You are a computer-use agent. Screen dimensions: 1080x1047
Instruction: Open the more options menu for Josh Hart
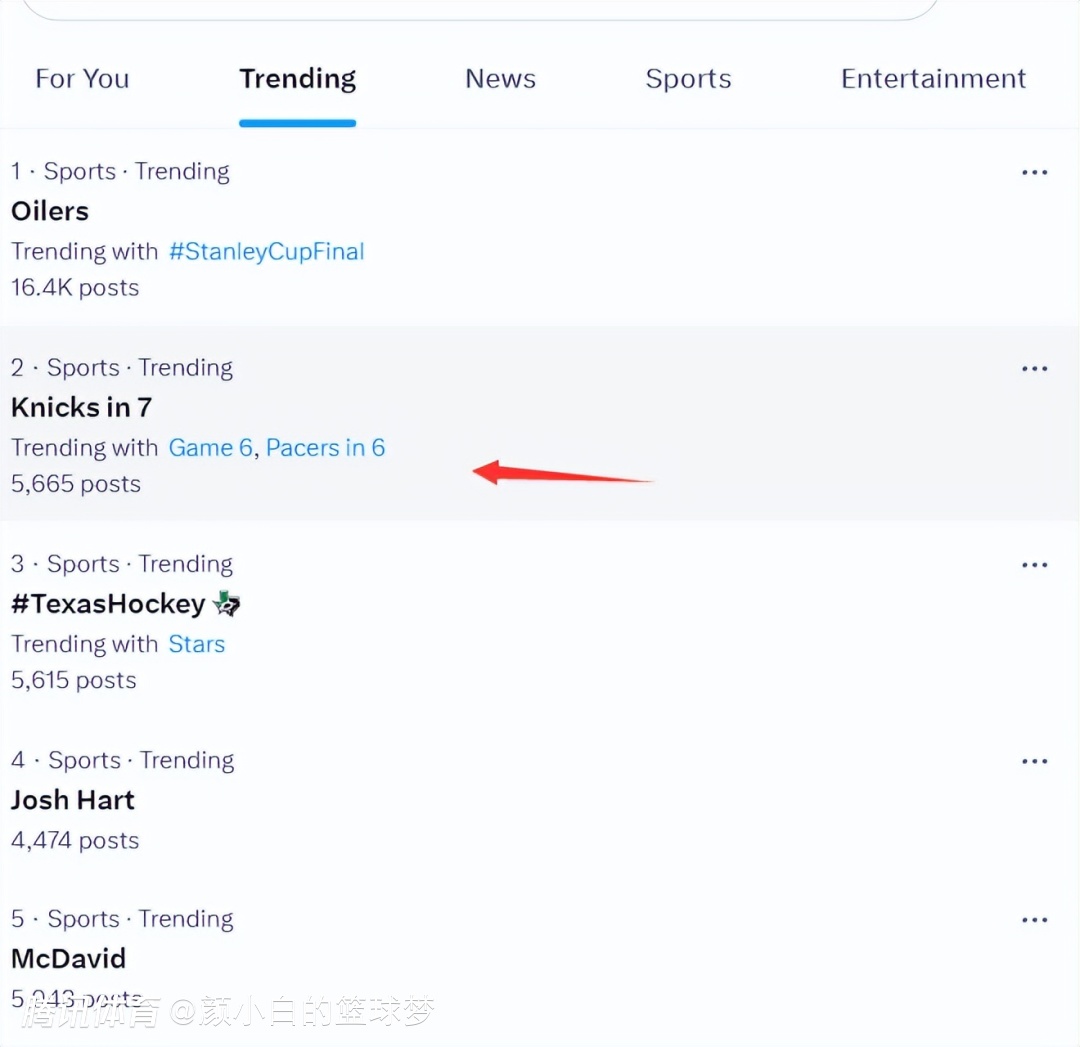1035,761
